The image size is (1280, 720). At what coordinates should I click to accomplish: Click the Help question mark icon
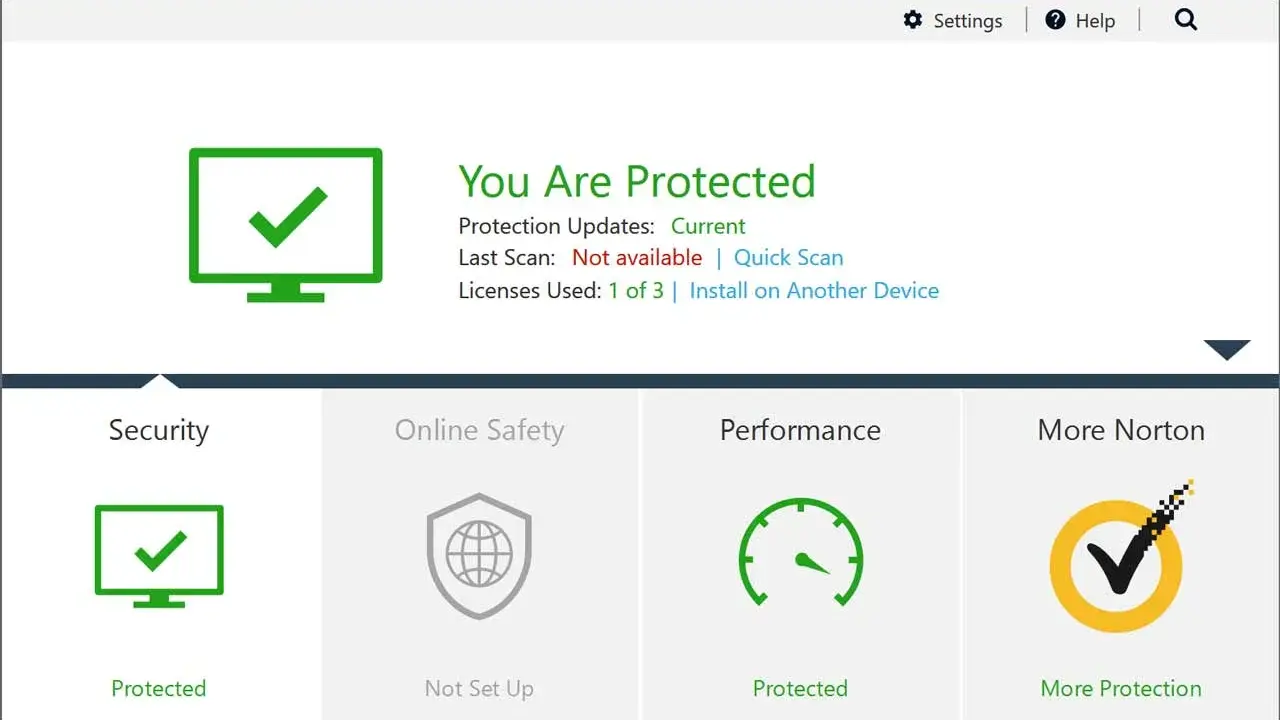(1055, 20)
